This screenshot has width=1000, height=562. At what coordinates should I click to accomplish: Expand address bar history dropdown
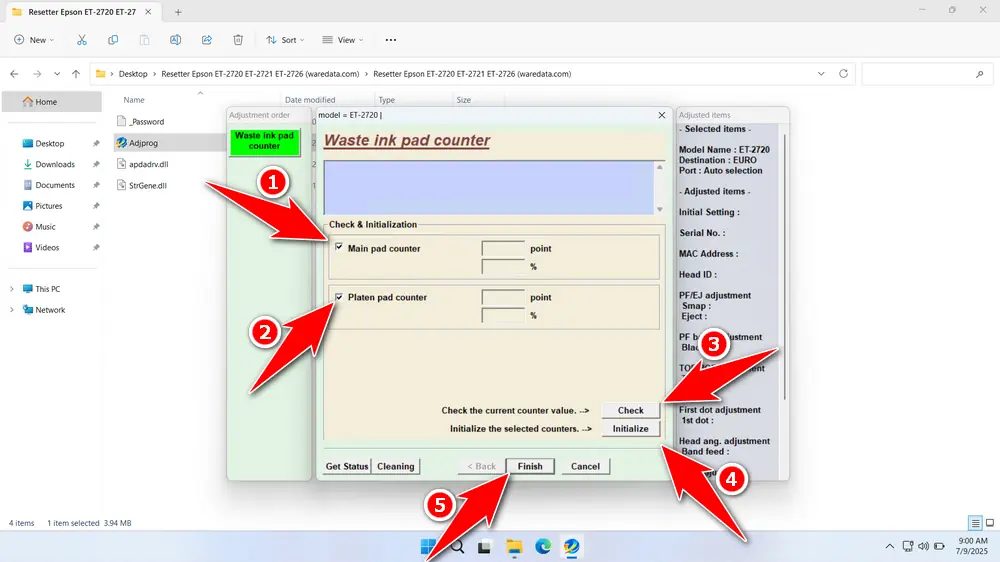point(821,74)
